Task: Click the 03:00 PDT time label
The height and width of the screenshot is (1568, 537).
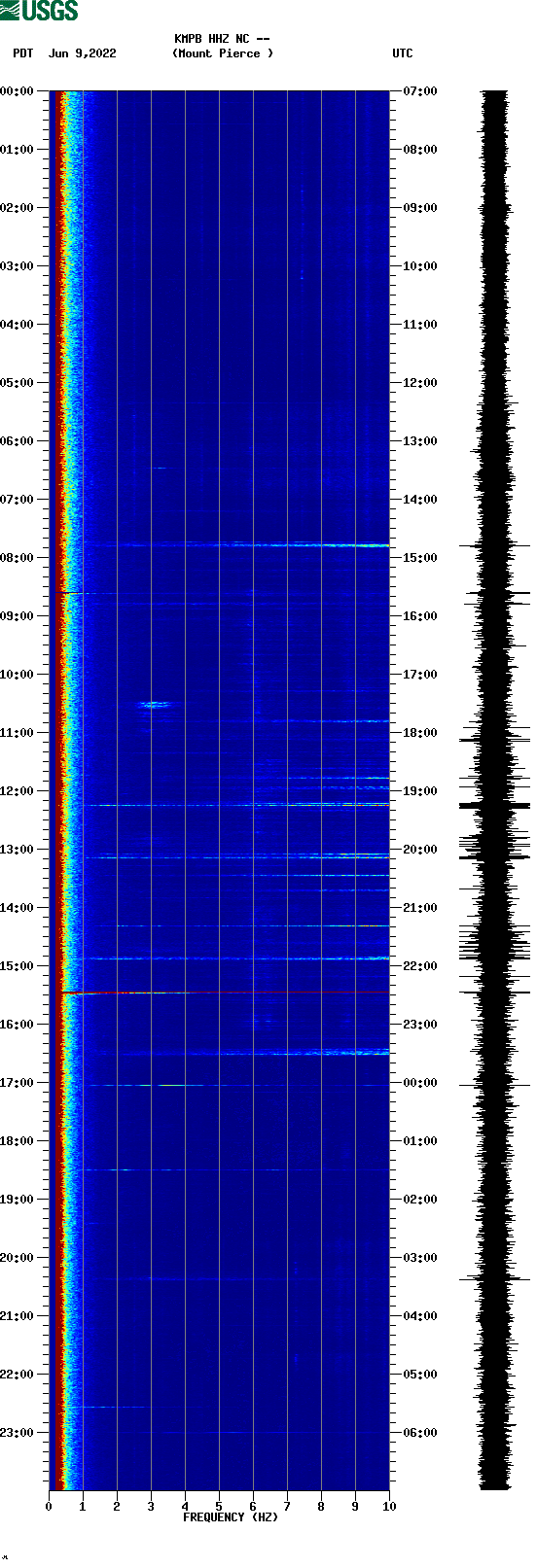Action: (17, 266)
